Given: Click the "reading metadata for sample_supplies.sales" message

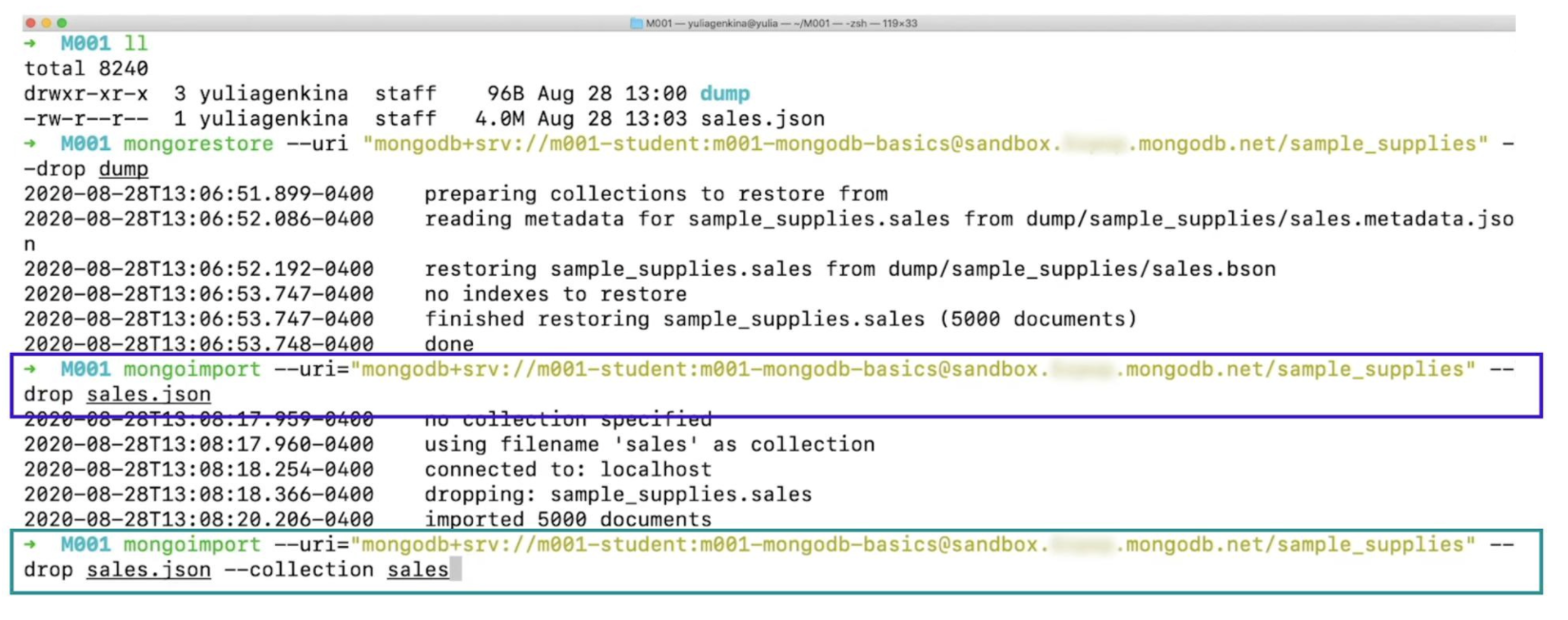Looking at the screenshot, I should click(687, 219).
